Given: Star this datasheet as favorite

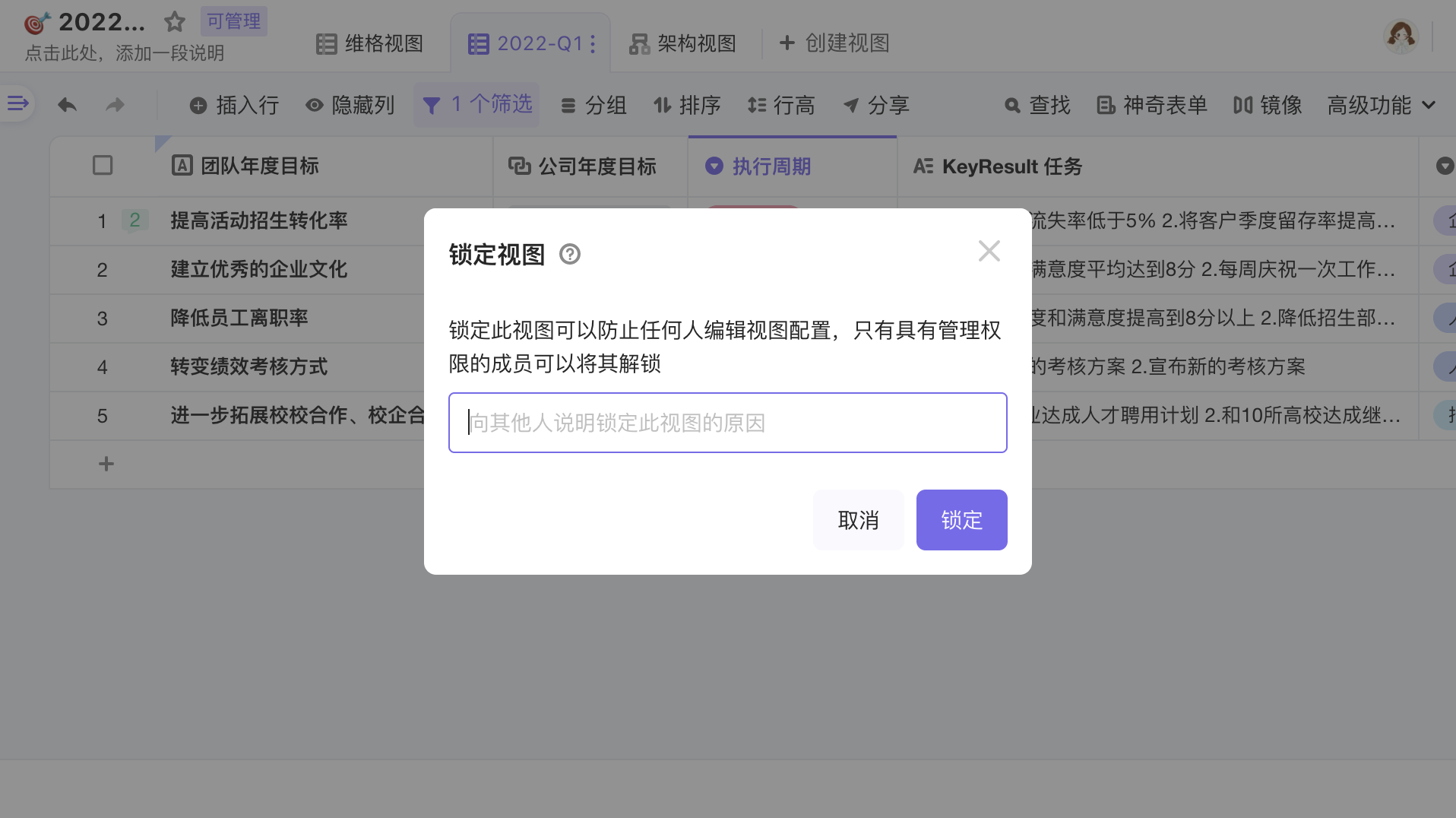Looking at the screenshot, I should (x=175, y=22).
